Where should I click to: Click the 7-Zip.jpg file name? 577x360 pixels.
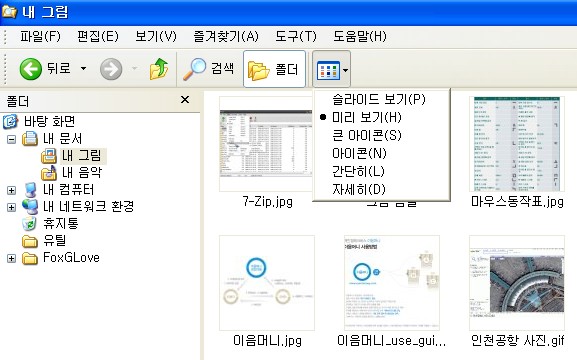[x=268, y=202]
